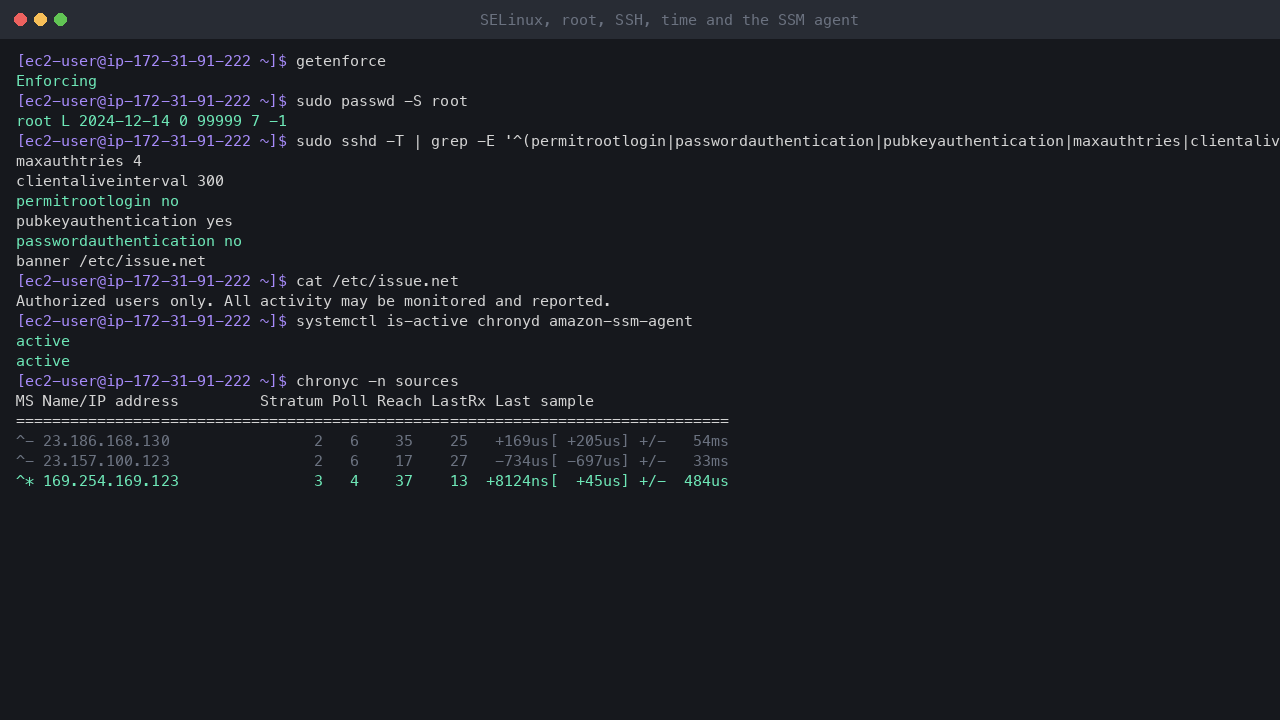Select the "33ms" error margin value
This screenshot has height=720, width=1280.
tap(711, 461)
